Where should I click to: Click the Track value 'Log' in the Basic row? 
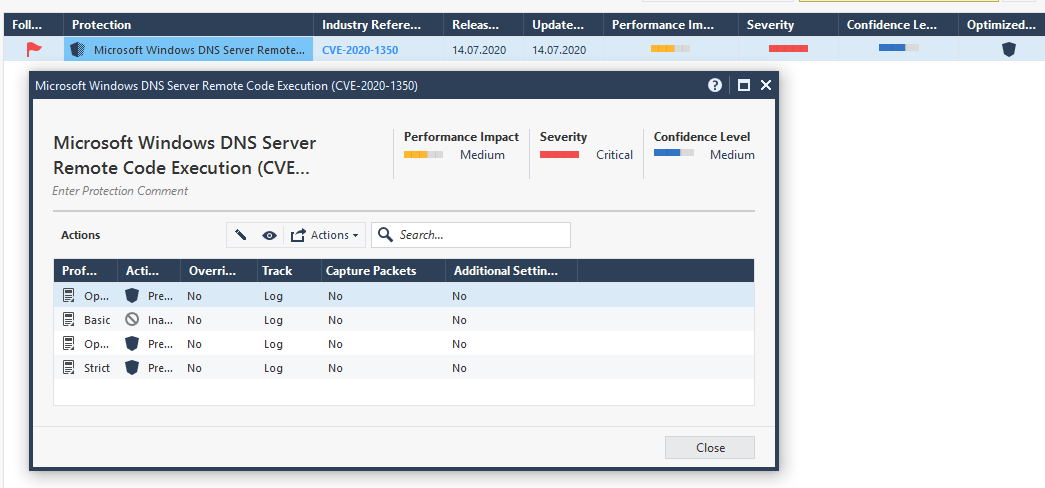[x=273, y=320]
